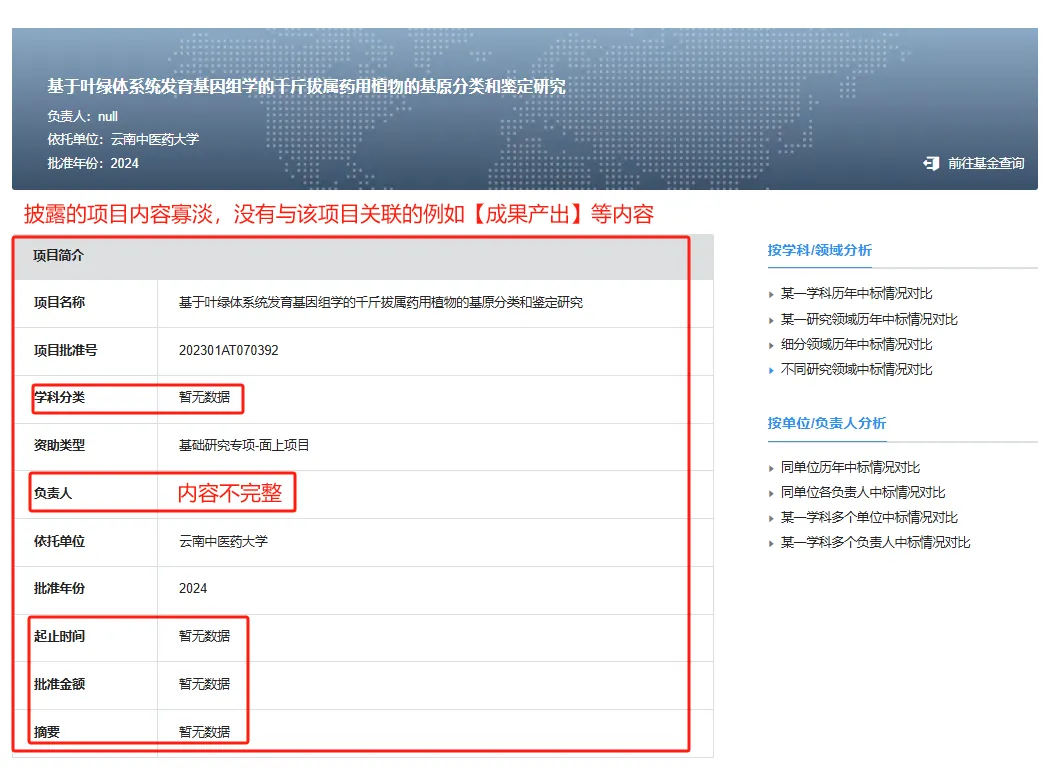Open 同单位各负责人中标情况对比 analysis

(x=863, y=492)
